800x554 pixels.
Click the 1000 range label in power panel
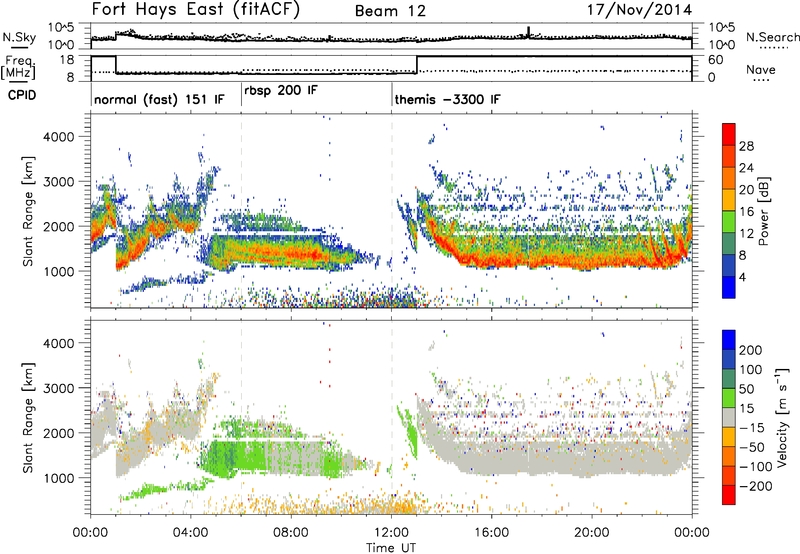coord(59,271)
